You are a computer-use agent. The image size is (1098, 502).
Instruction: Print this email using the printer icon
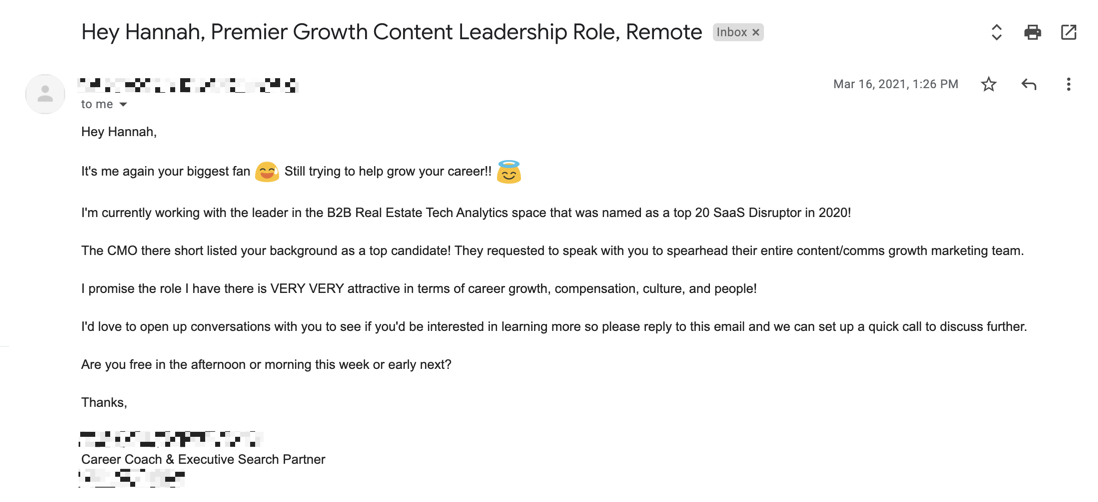(1032, 32)
